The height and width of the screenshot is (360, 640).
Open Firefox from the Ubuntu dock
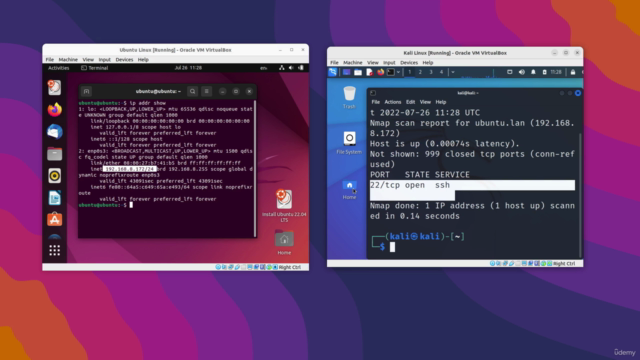(x=55, y=109)
